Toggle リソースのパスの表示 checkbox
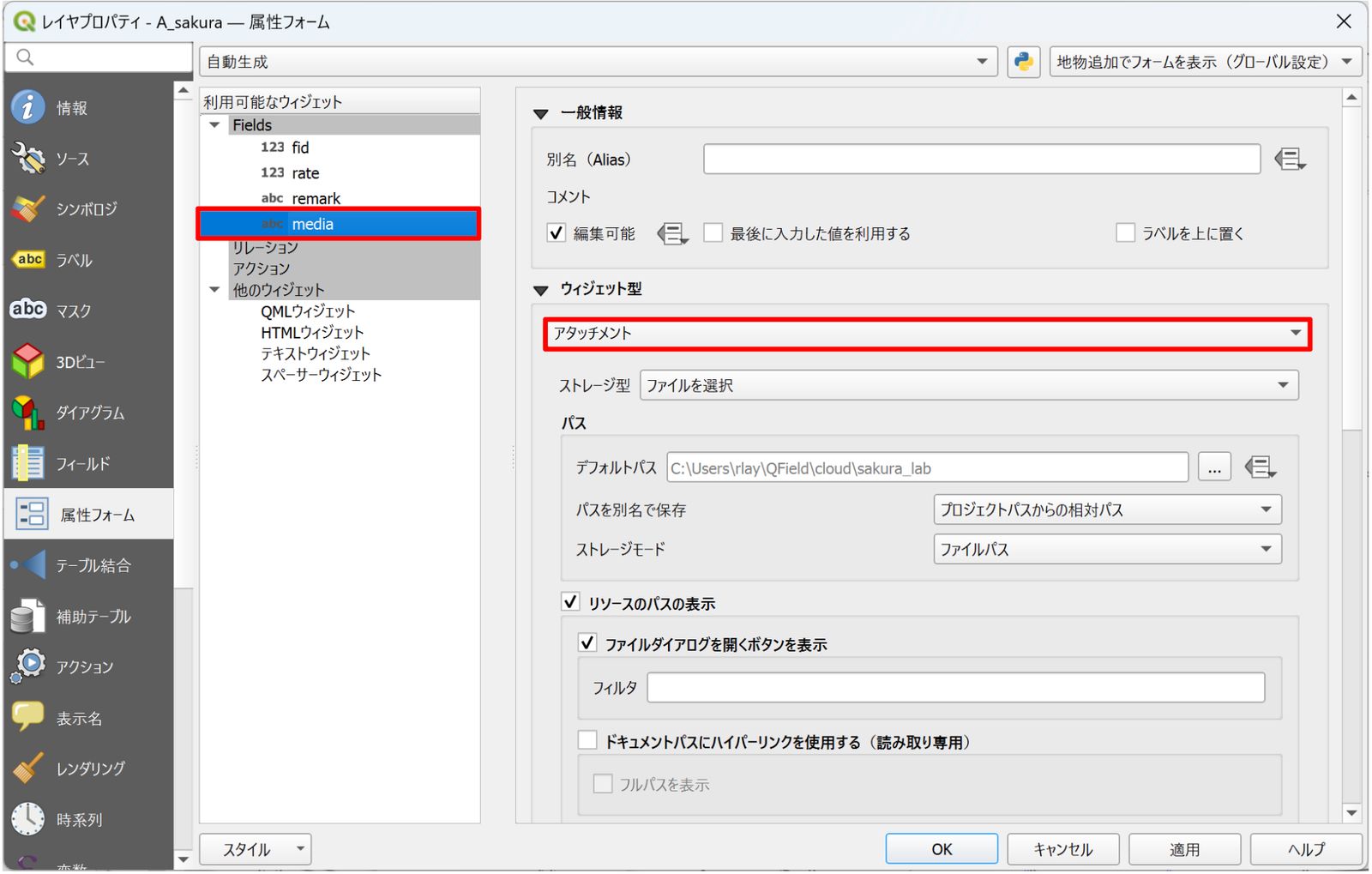 coord(570,602)
